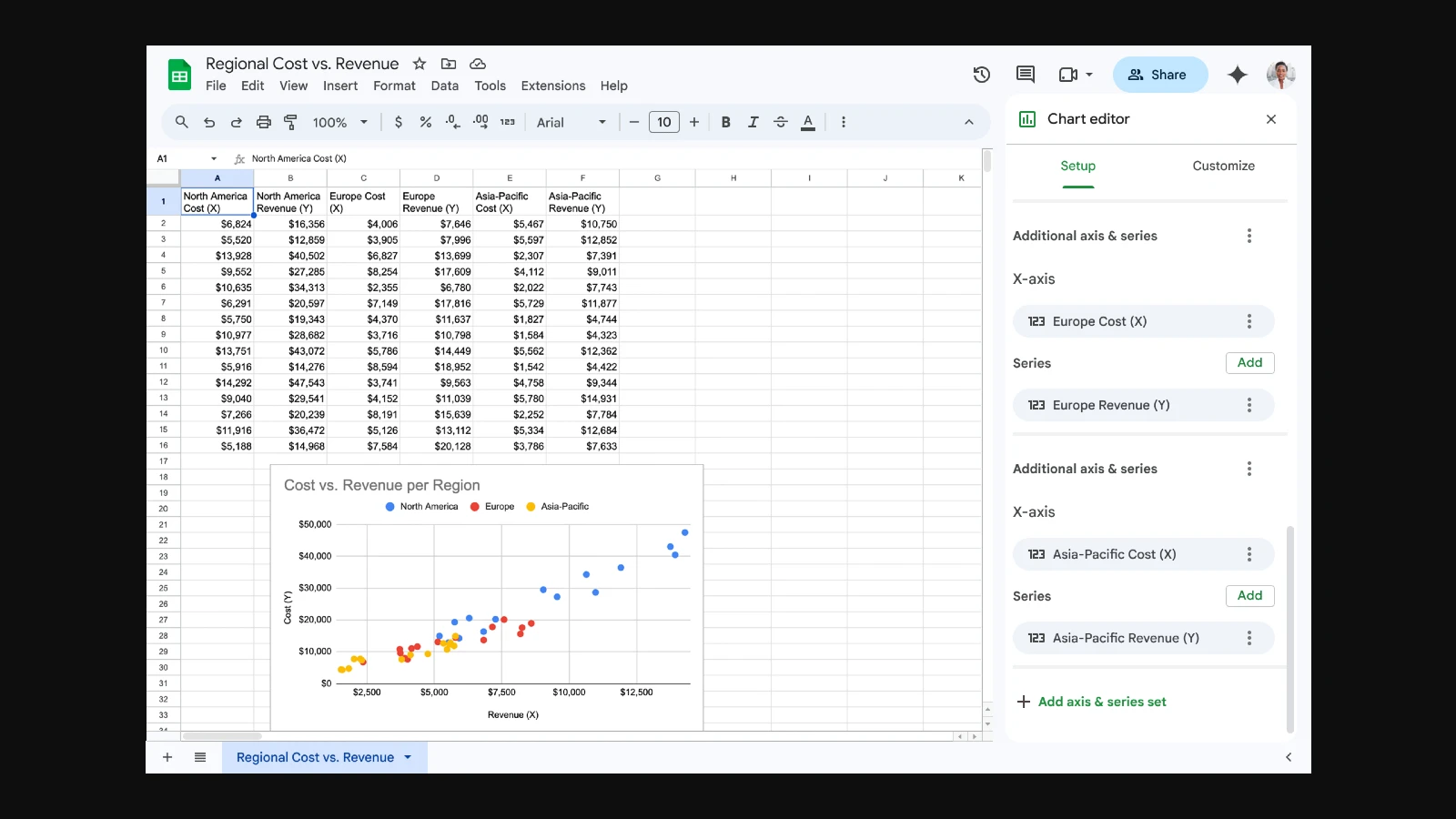Click the formula bar
1456x819 pixels.
pos(614,158)
